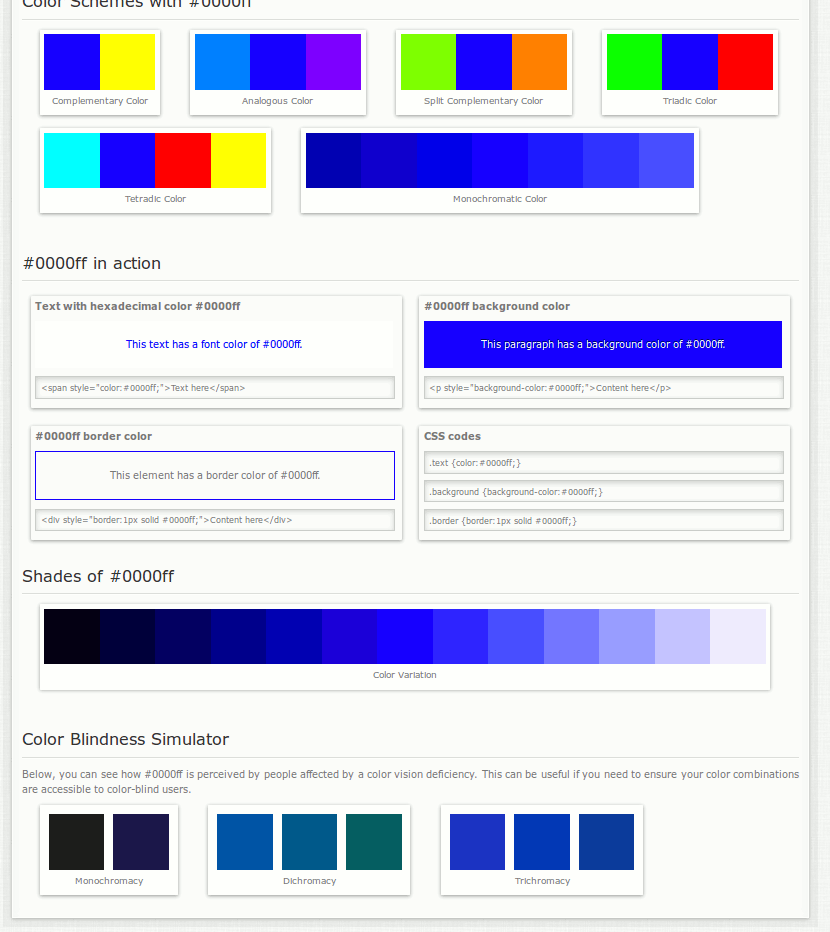Click the teal Dichromacy swatch
The height and width of the screenshot is (932, 830).
click(373, 841)
